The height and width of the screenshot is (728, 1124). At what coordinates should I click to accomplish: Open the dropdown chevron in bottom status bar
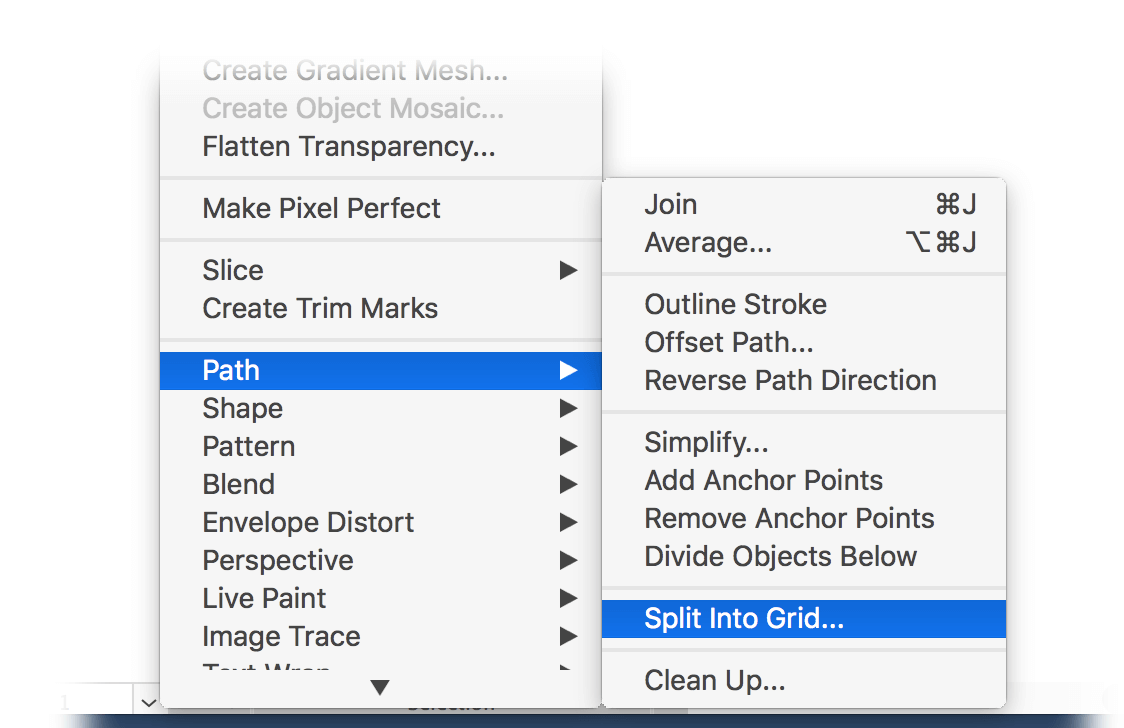click(x=148, y=702)
